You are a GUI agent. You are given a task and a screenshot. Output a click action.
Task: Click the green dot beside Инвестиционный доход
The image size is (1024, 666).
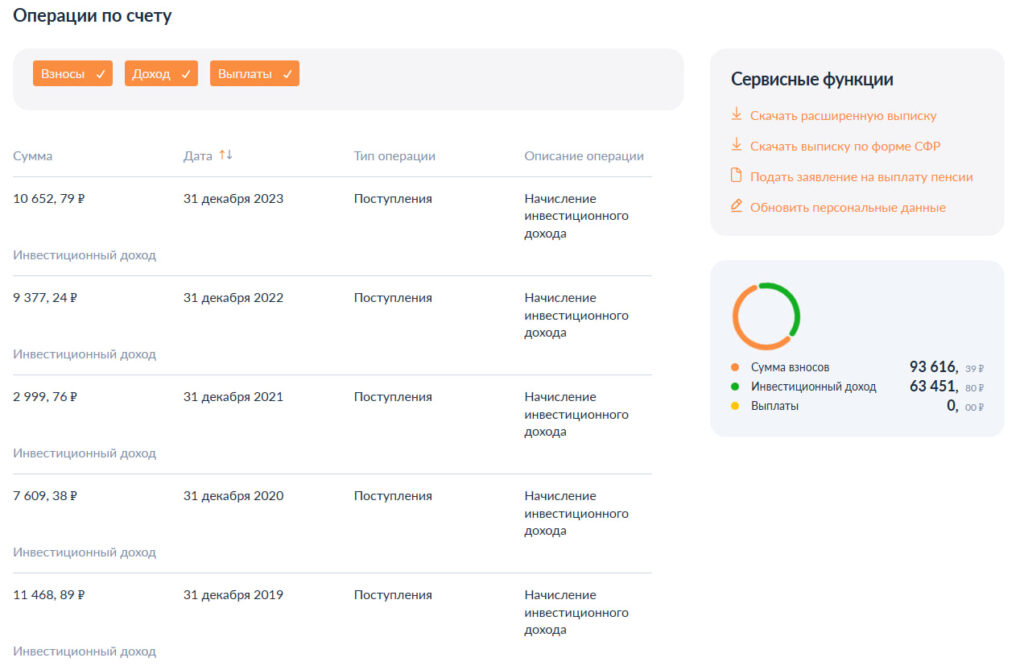click(x=735, y=387)
